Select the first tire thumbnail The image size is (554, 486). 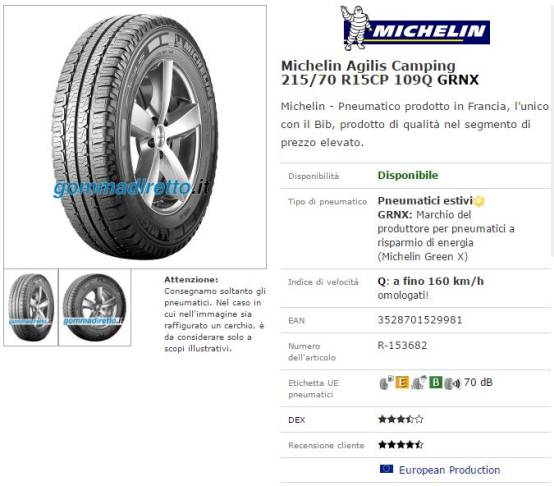point(31,307)
